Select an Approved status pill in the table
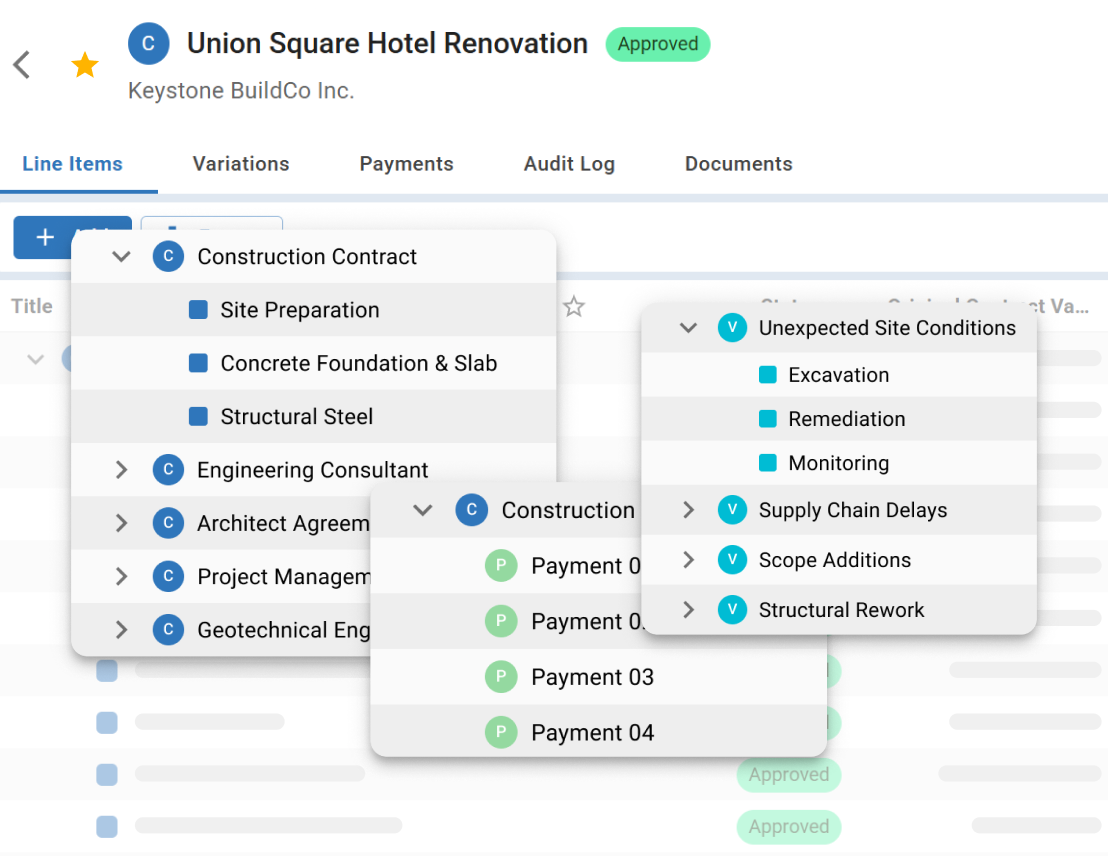The image size is (1108, 856). (x=788, y=775)
